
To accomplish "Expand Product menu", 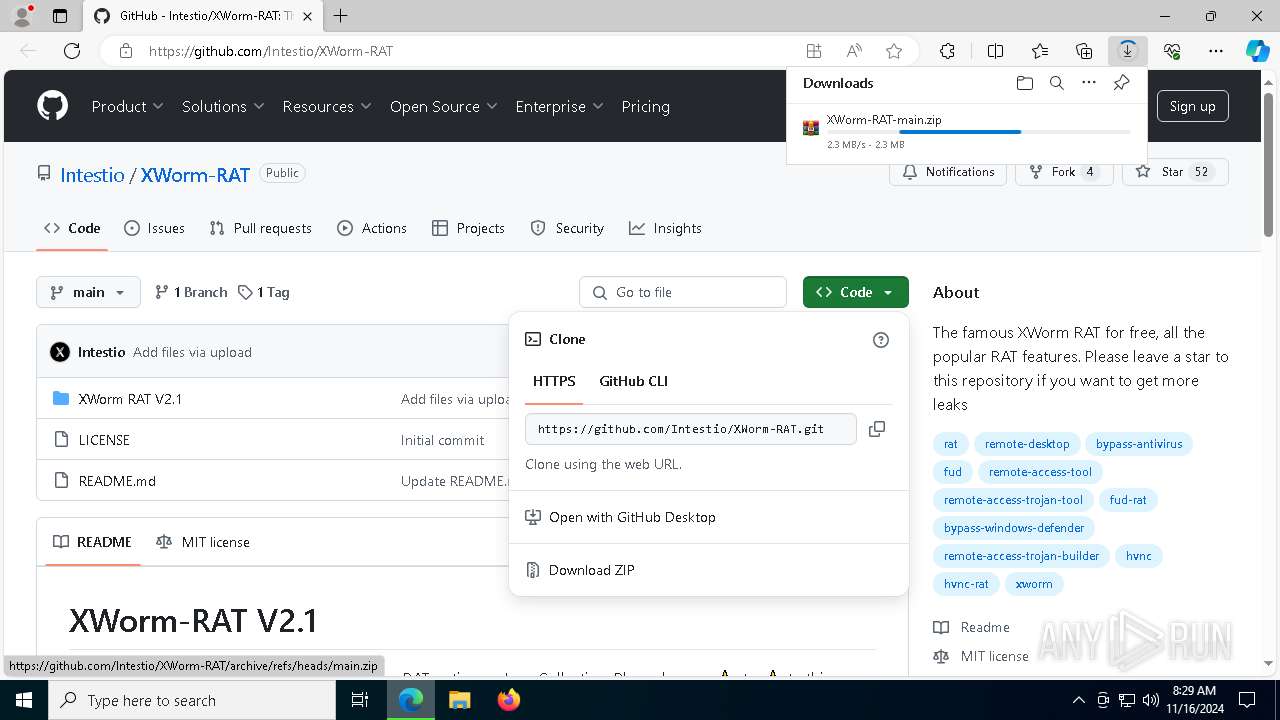I will (x=128, y=106).
